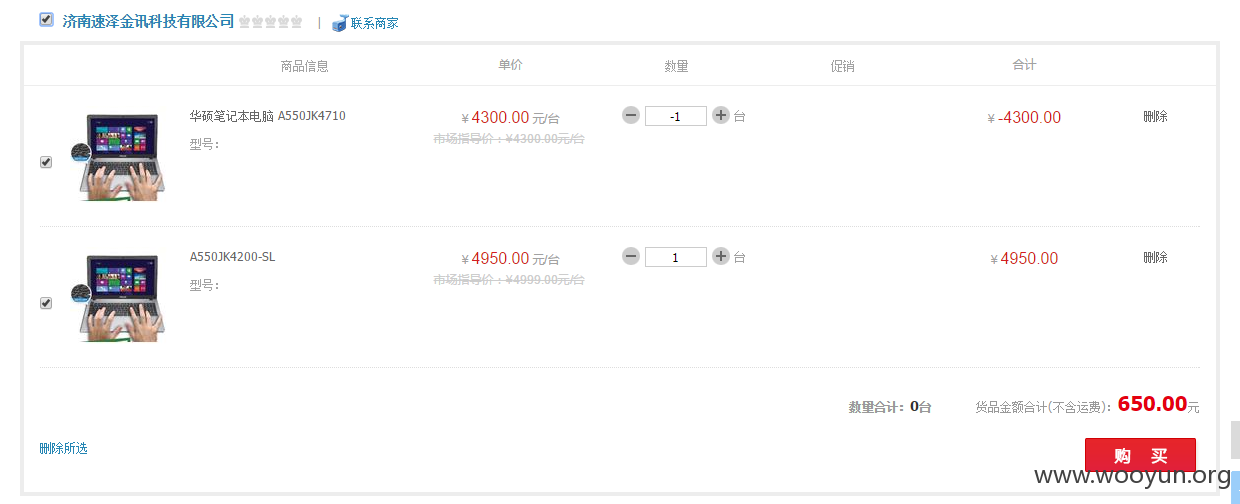The width and height of the screenshot is (1240, 504).
Task: Delete the A550JK4200-SL item with 删除
Action: coord(1155,257)
